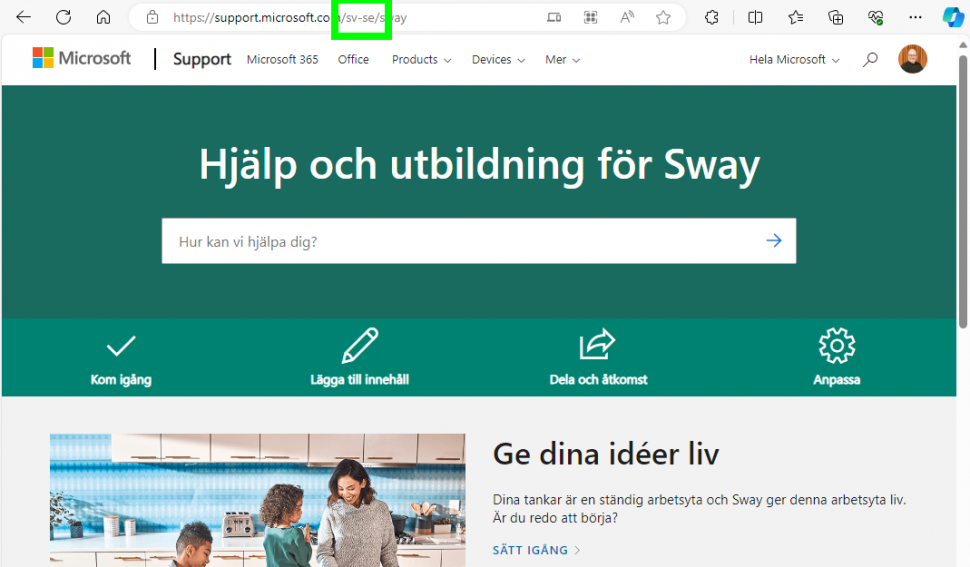970x567 pixels.
Task: Open the Kom igång label
Action: (x=121, y=380)
